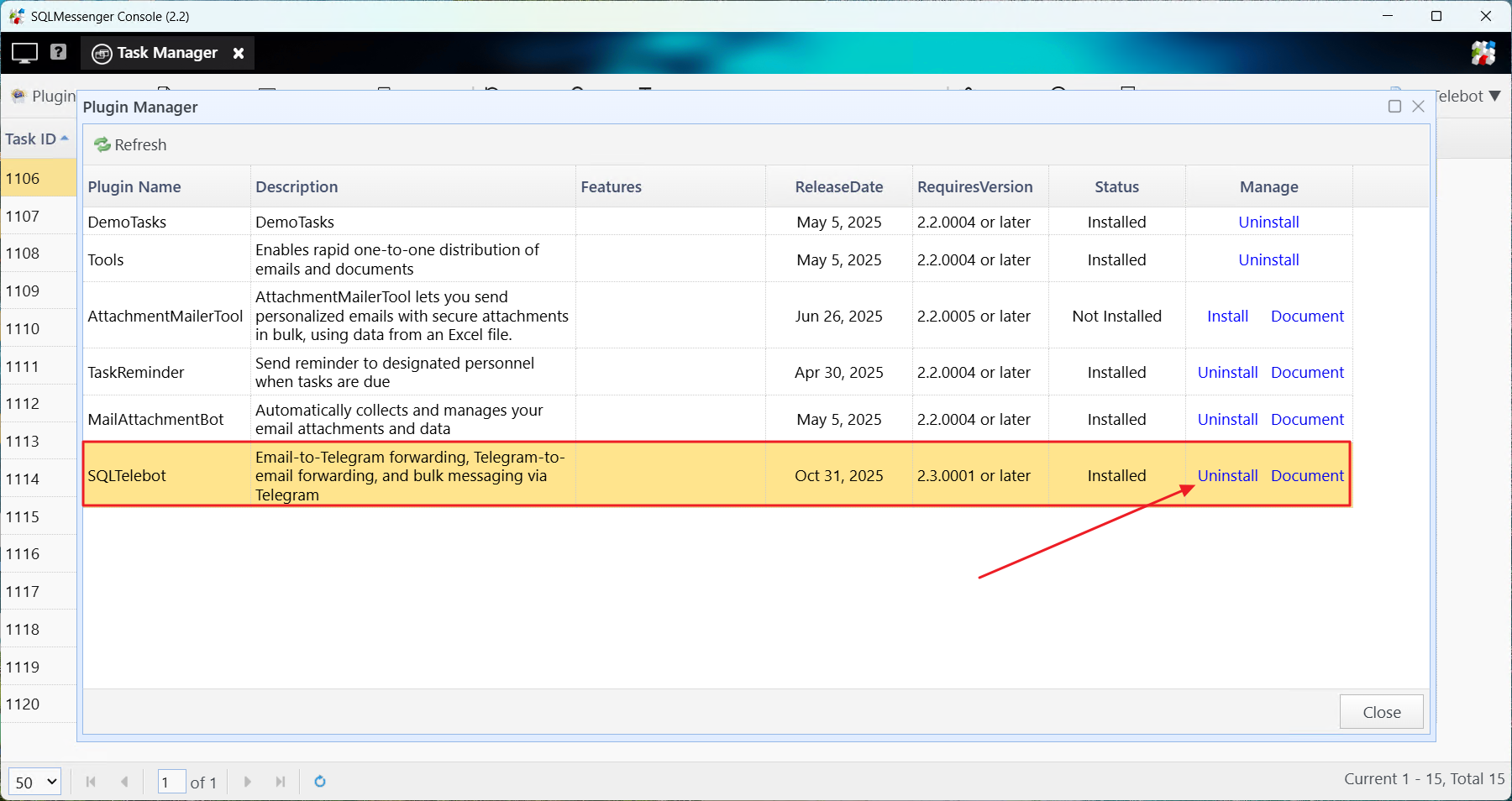The image size is (1512, 801).
Task: Close Plugin Manager with the X icon
Action: [1418, 107]
